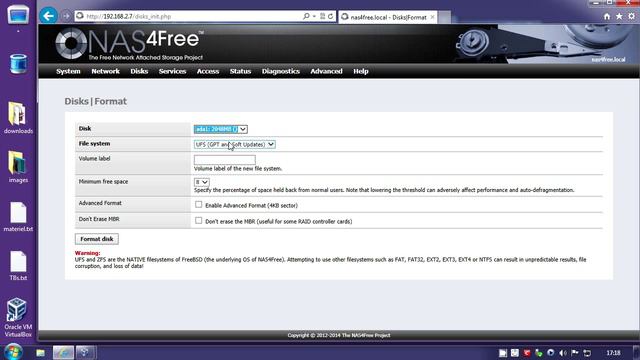Open the Advanced menu
This screenshot has width=640, height=360.
click(326, 71)
